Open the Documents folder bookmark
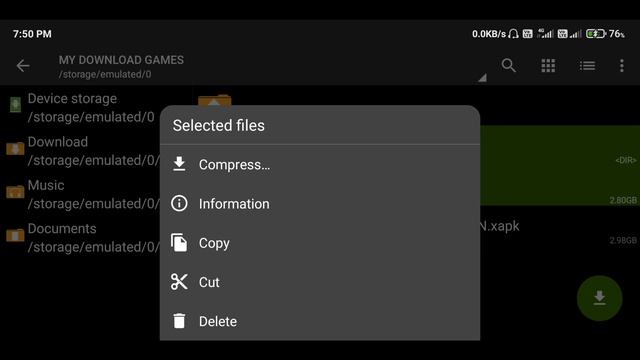The height and width of the screenshot is (360, 640). [82, 237]
